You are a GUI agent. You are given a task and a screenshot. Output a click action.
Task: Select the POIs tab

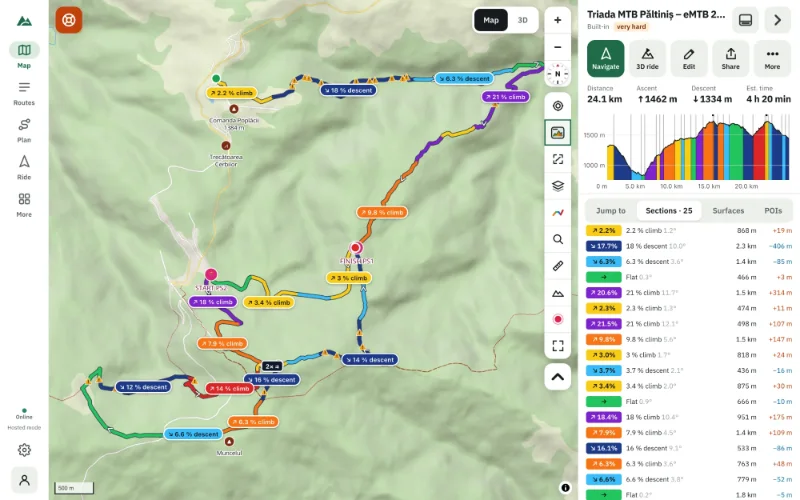(773, 211)
